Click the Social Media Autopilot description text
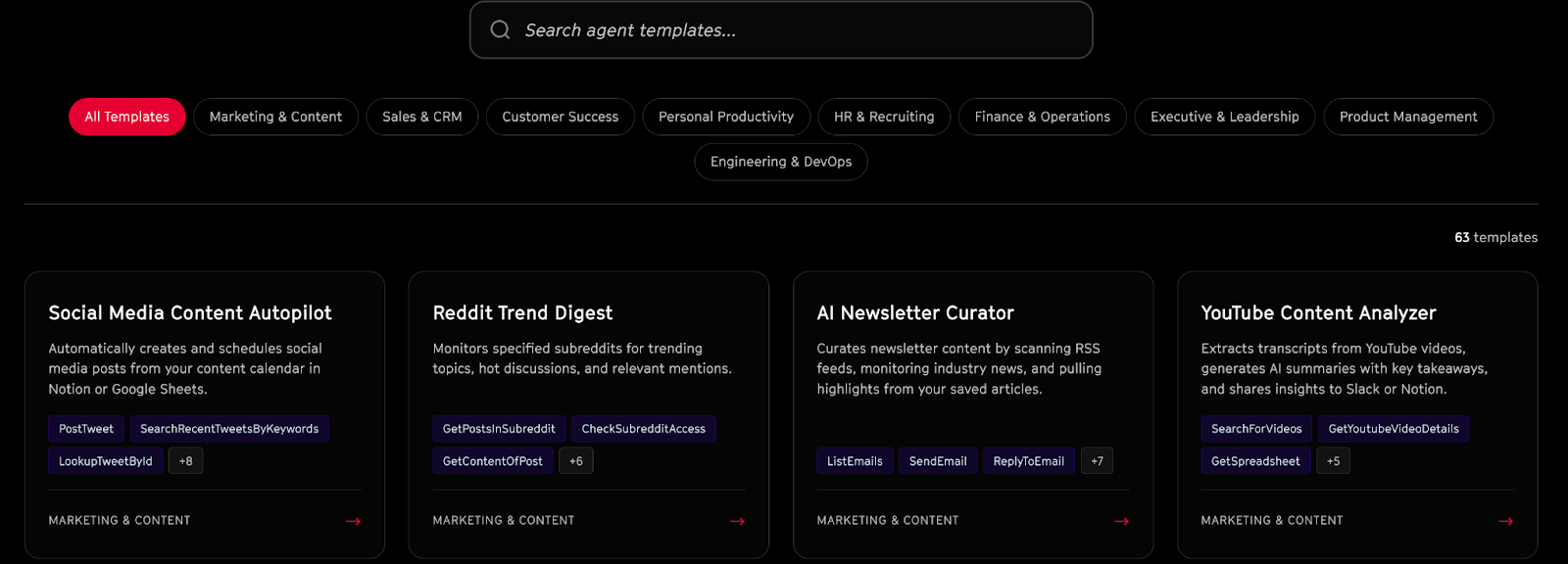 click(x=185, y=369)
